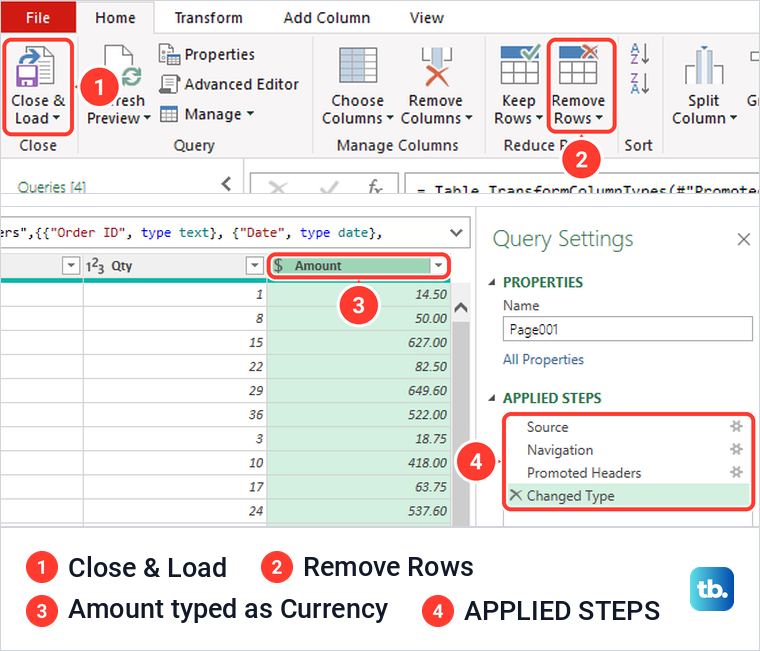Open query Properties

tap(206, 54)
